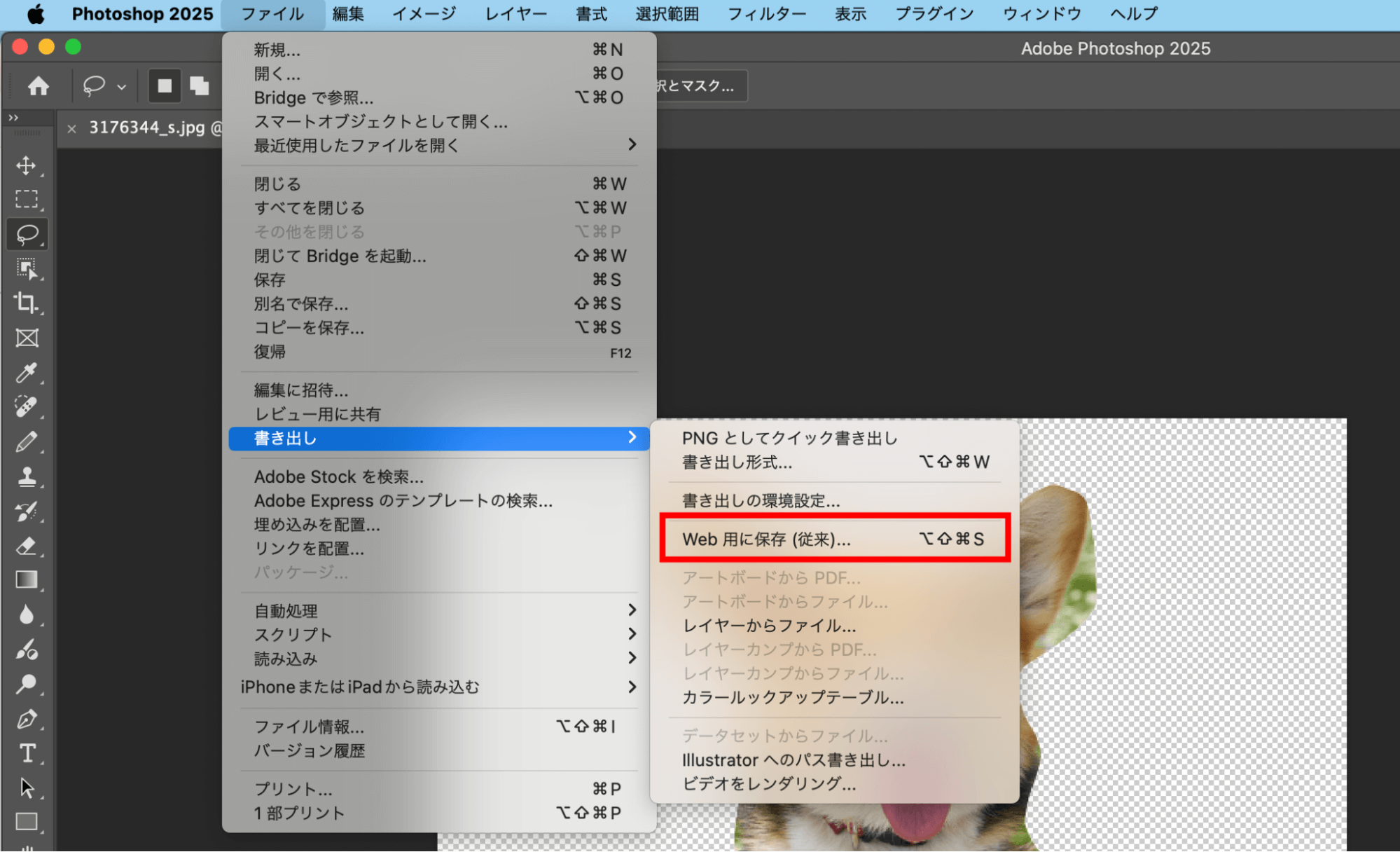Image resolution: width=1400 pixels, height=852 pixels.
Task: Expand 最近使用したファイルを開く submenu
Action: click(439, 145)
